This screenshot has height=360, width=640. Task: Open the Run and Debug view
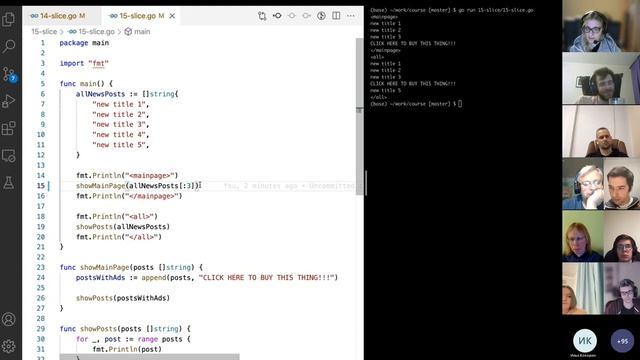pyautogui.click(x=9, y=101)
